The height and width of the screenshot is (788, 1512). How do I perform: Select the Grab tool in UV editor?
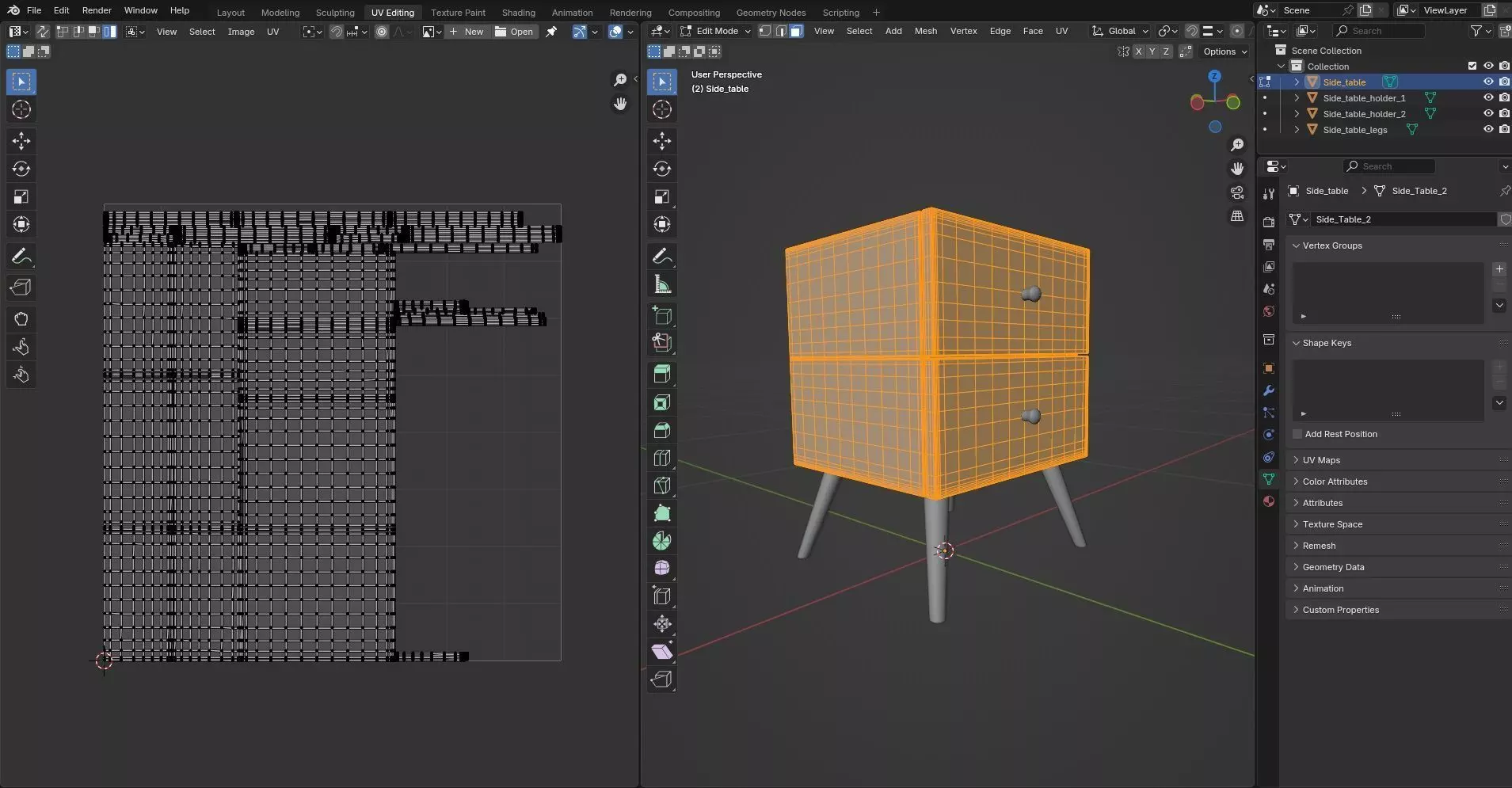21,319
